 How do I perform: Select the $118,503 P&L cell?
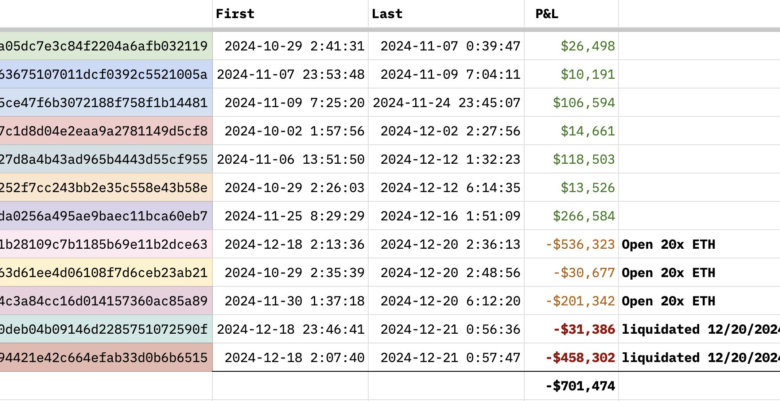click(572, 159)
